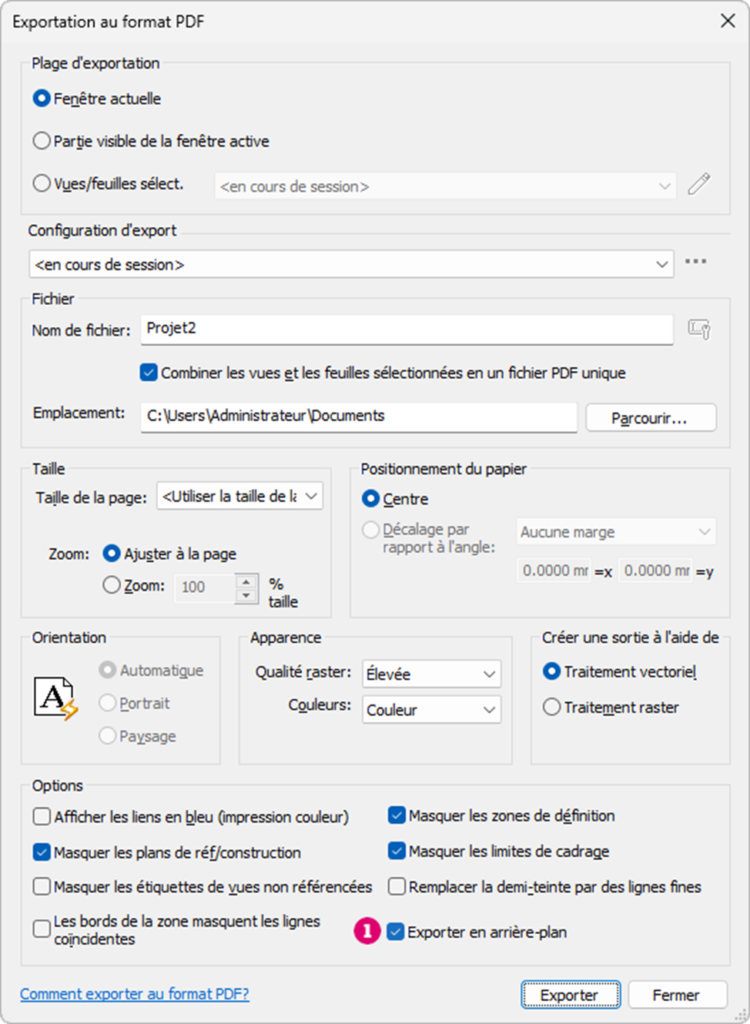Disable Exporter en arrière-plan
This screenshot has height=1024, width=750.
pyautogui.click(x=396, y=932)
